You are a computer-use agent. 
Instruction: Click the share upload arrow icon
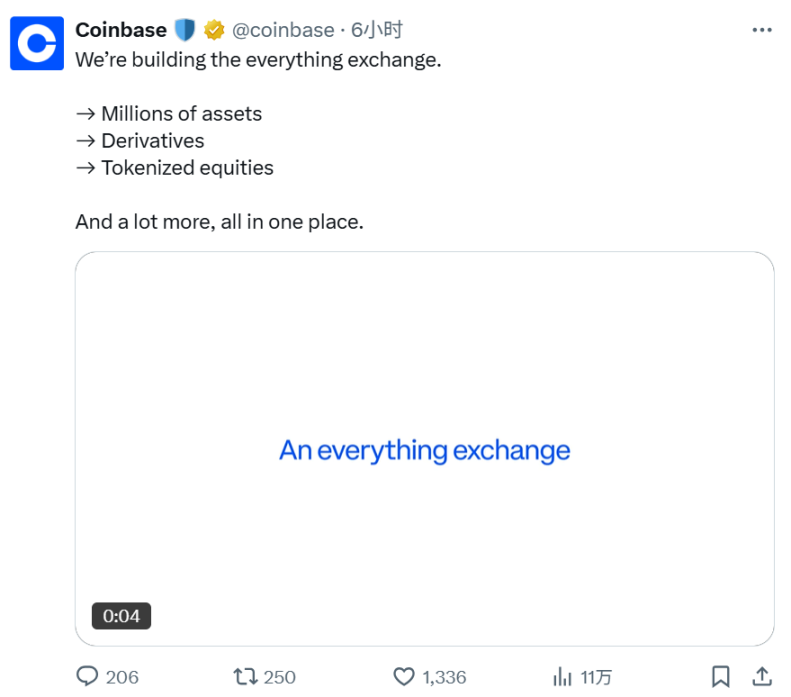tap(760, 677)
